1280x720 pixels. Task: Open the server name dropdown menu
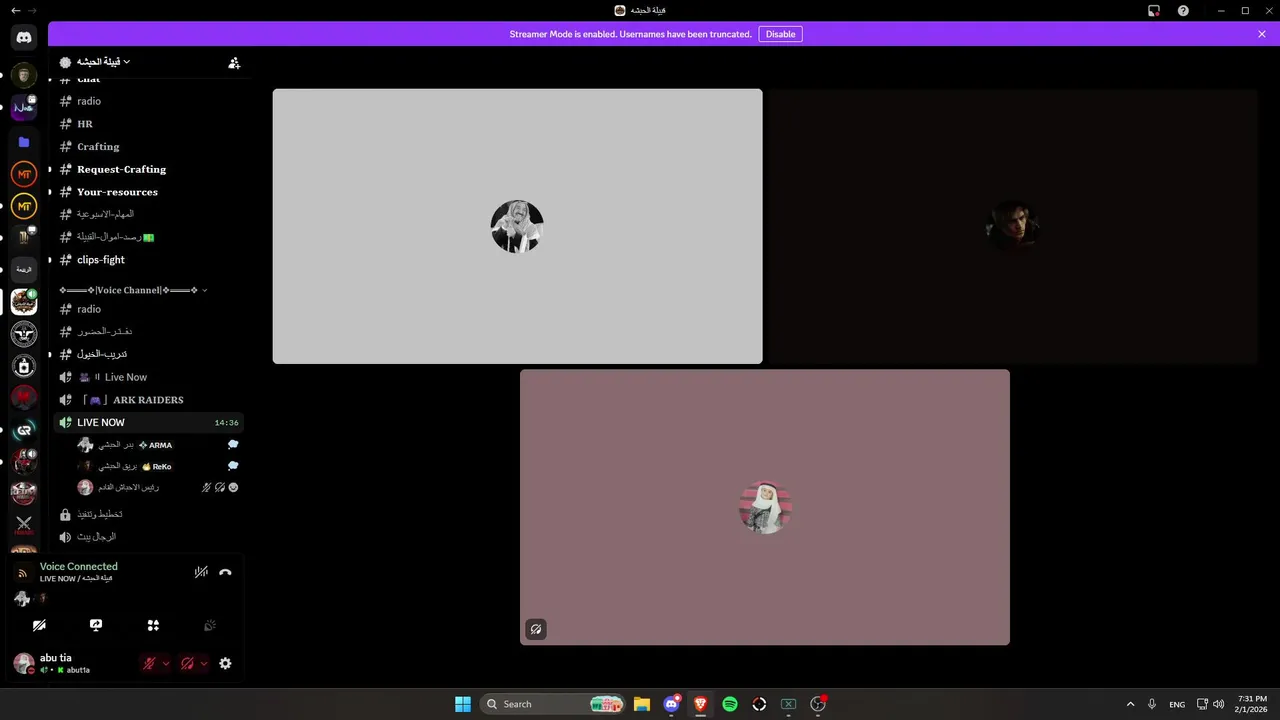[104, 62]
